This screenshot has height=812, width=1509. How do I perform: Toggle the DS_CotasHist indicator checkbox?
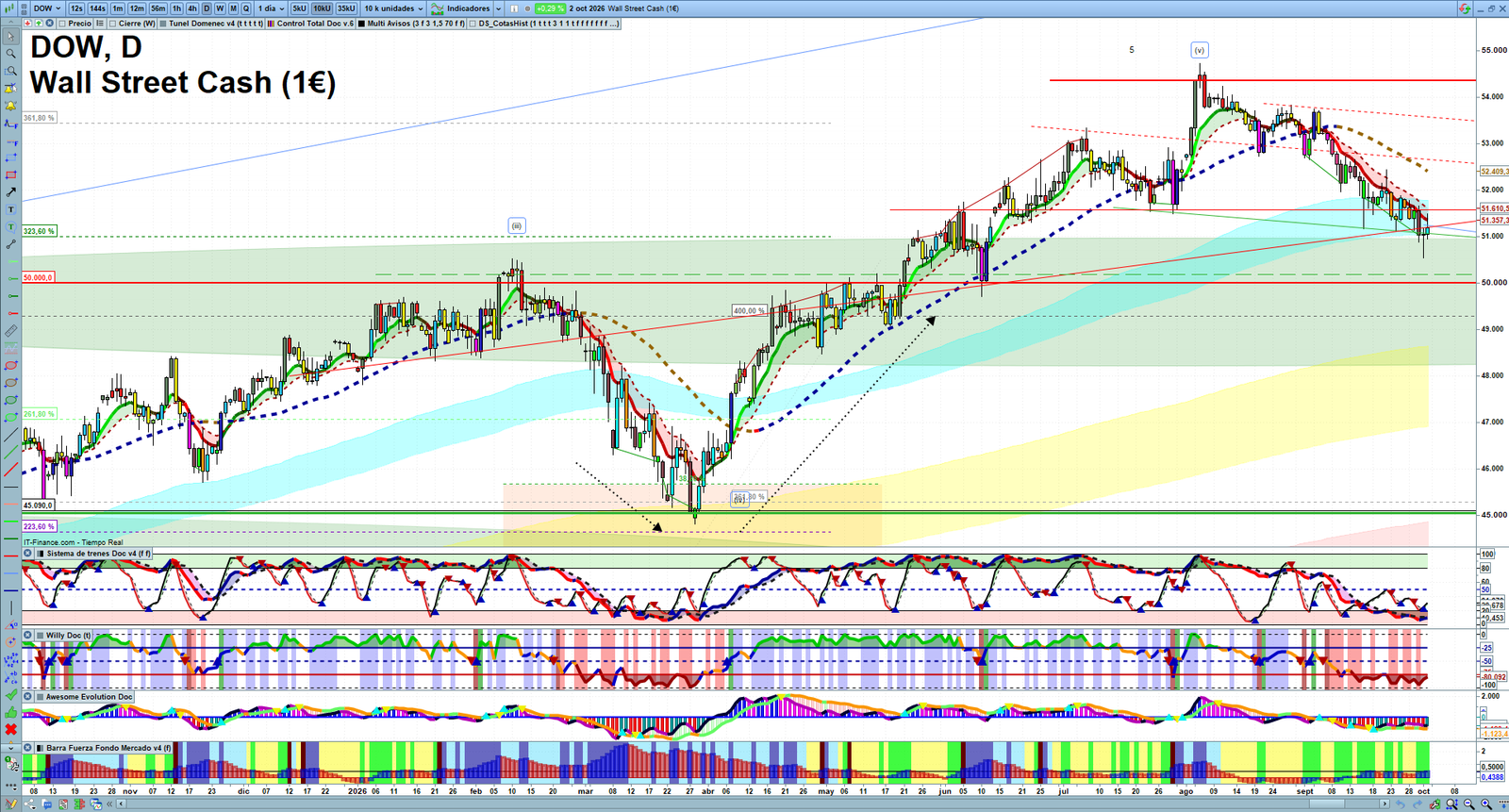pyautogui.click(x=473, y=24)
